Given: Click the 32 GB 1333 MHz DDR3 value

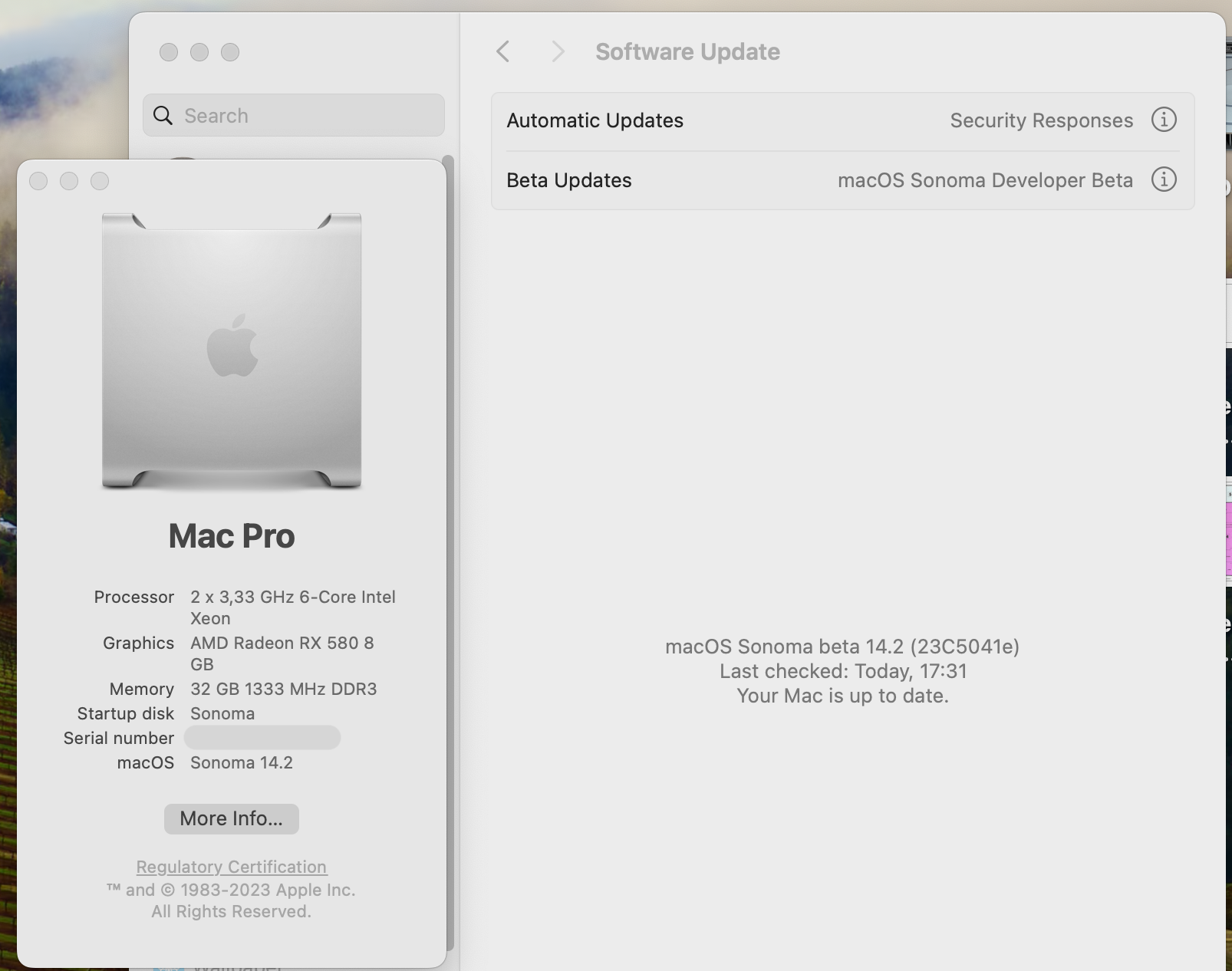Looking at the screenshot, I should [x=283, y=689].
